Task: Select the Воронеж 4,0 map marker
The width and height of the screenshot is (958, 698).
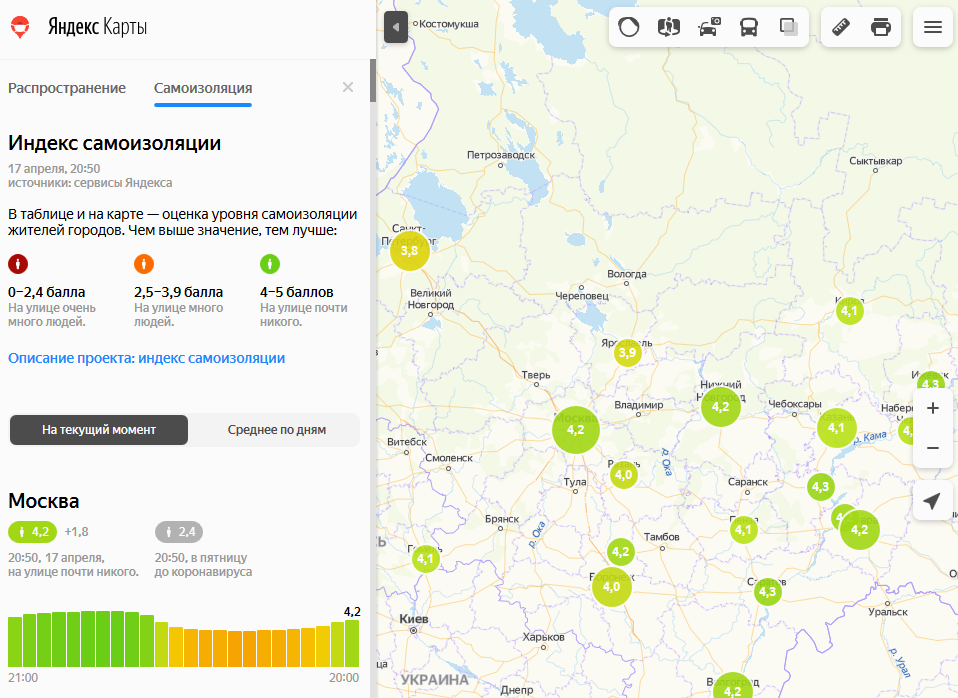Action: 612,587
